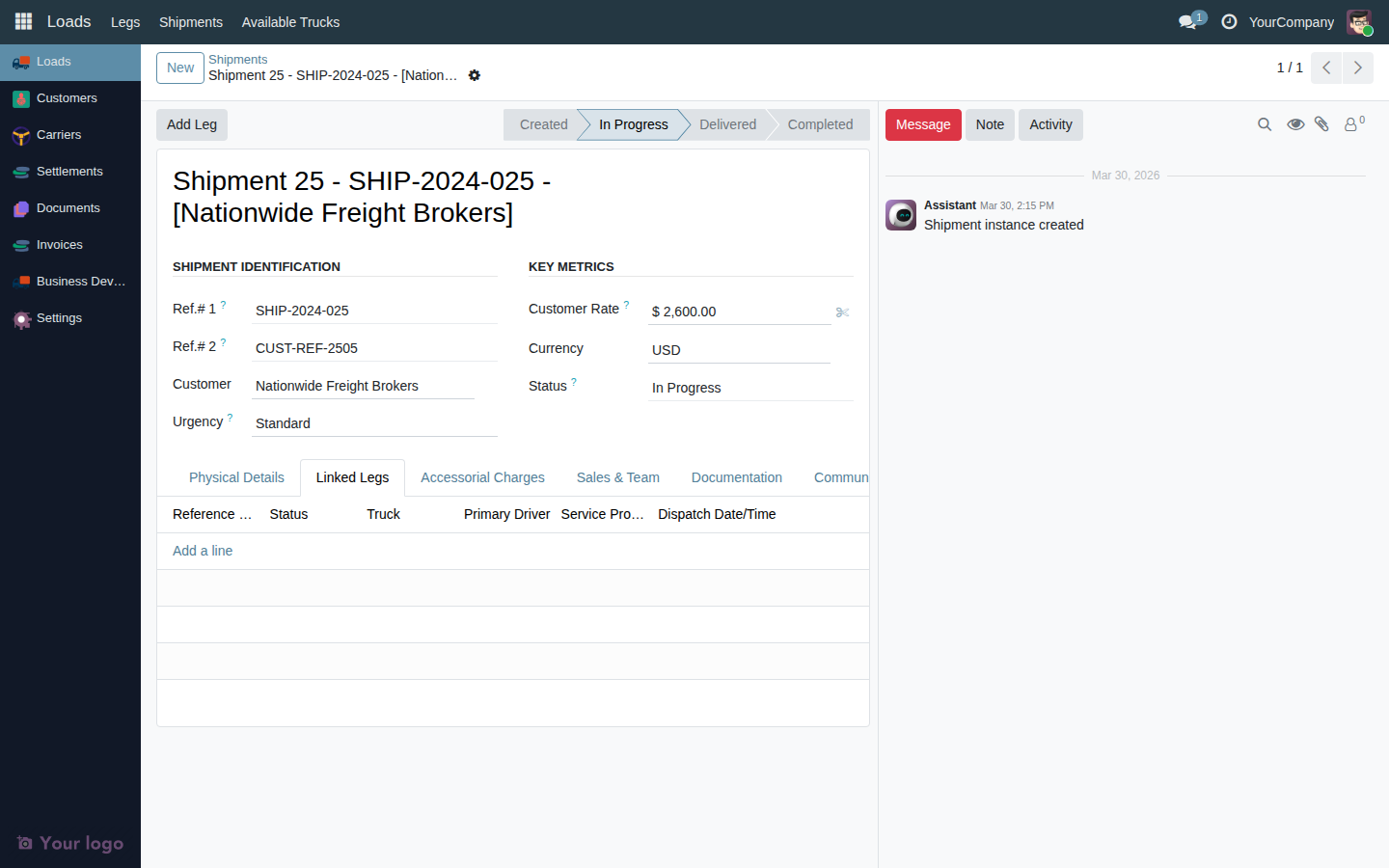Switch to the Accessorial Charges tab
Screen dimensions: 1389x868
[x=482, y=477]
